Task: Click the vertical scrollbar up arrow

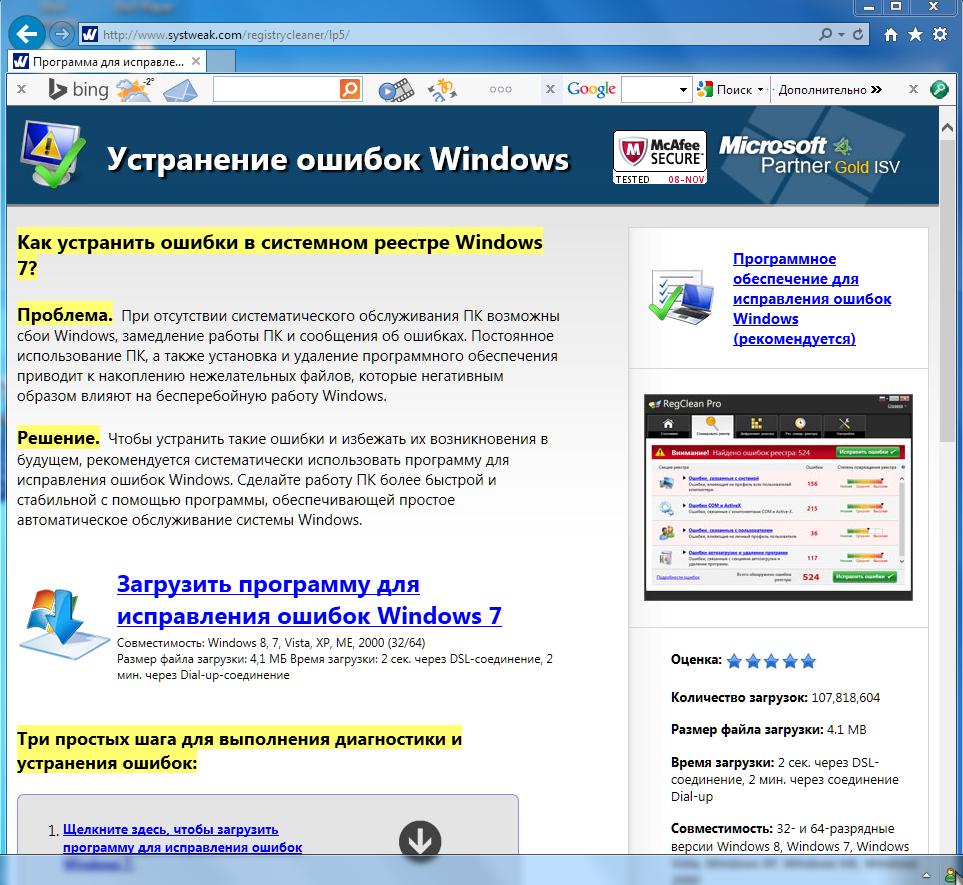Action: (x=947, y=128)
